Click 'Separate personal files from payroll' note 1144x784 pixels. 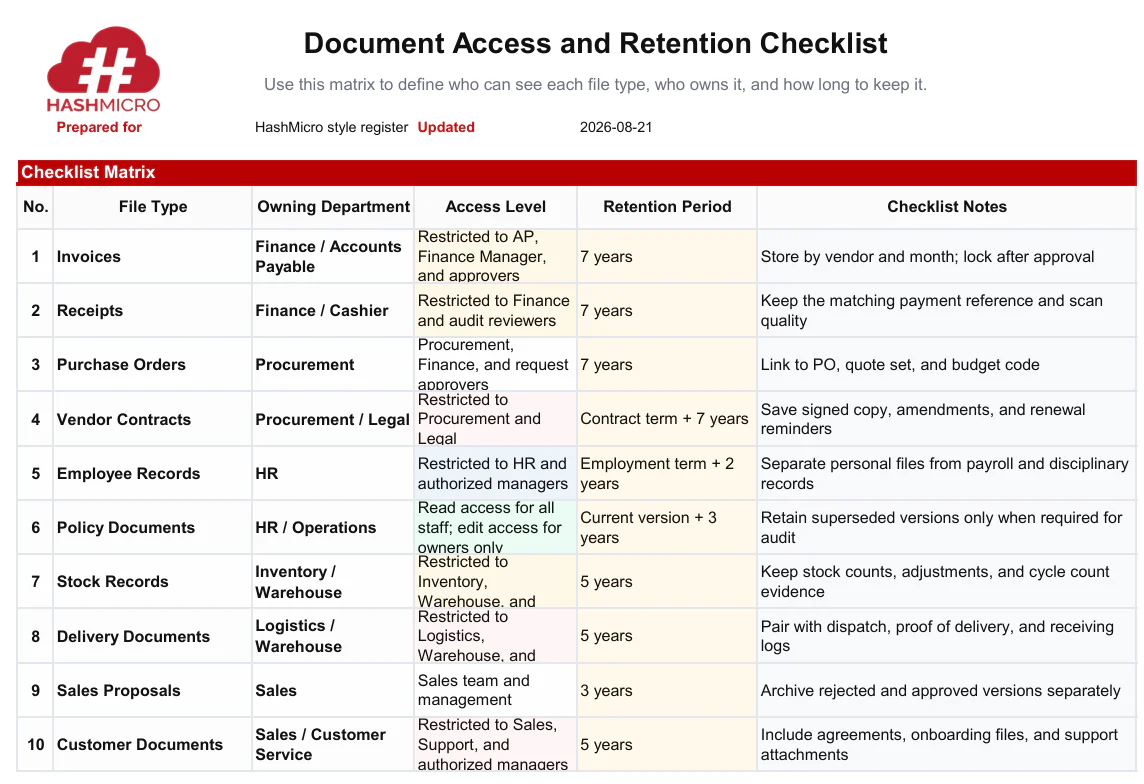(x=946, y=473)
